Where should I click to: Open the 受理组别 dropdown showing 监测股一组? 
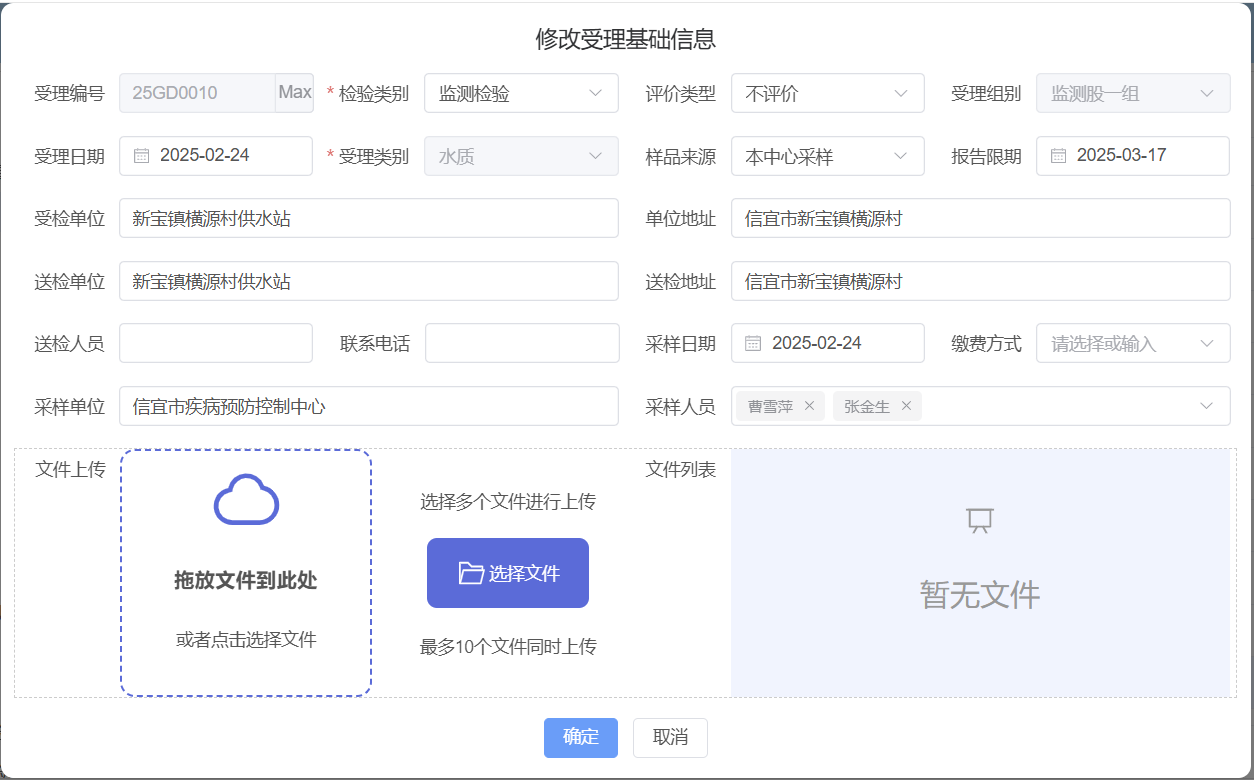point(1133,93)
